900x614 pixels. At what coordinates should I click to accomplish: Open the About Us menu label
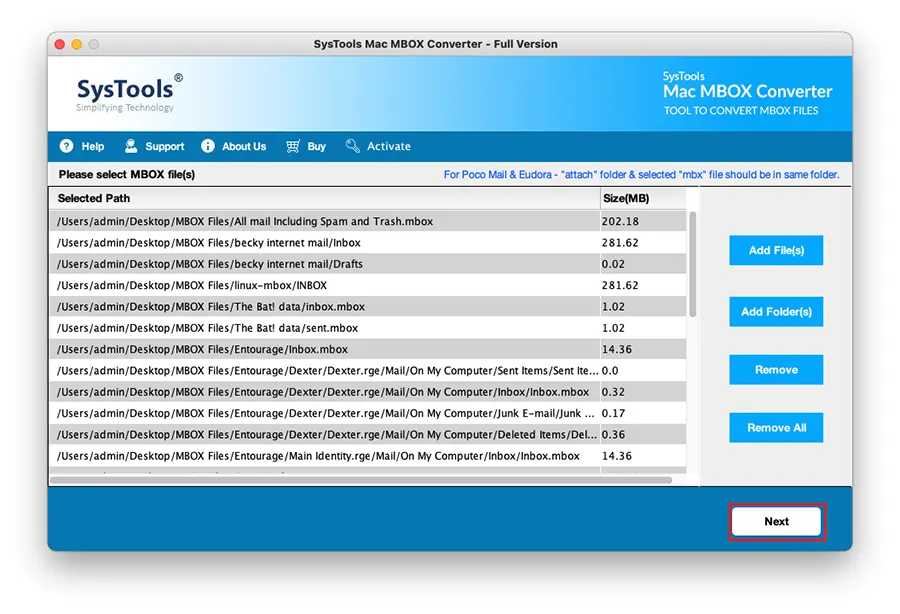(244, 146)
